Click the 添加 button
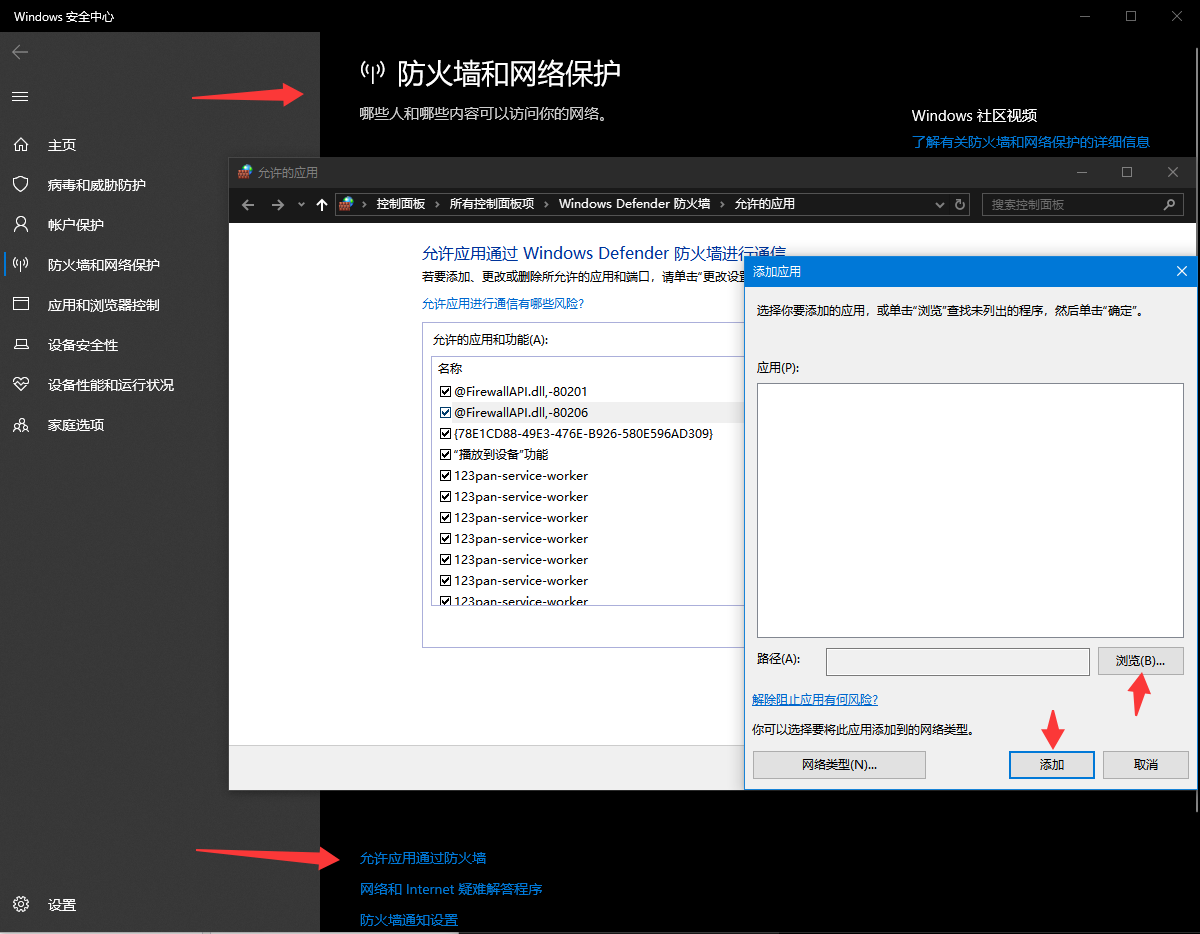 [1052, 765]
